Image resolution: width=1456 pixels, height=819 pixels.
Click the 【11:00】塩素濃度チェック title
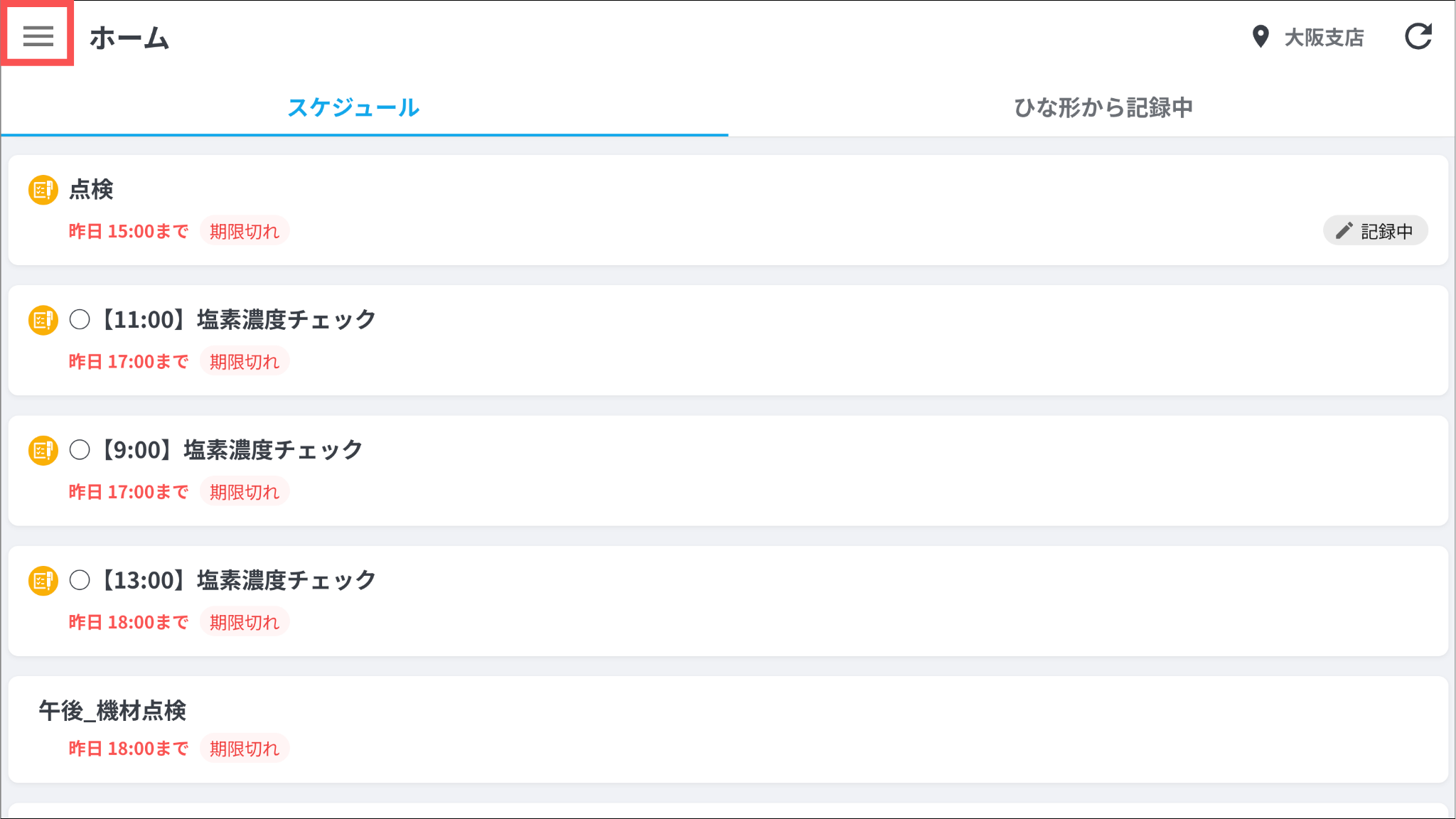tap(237, 320)
